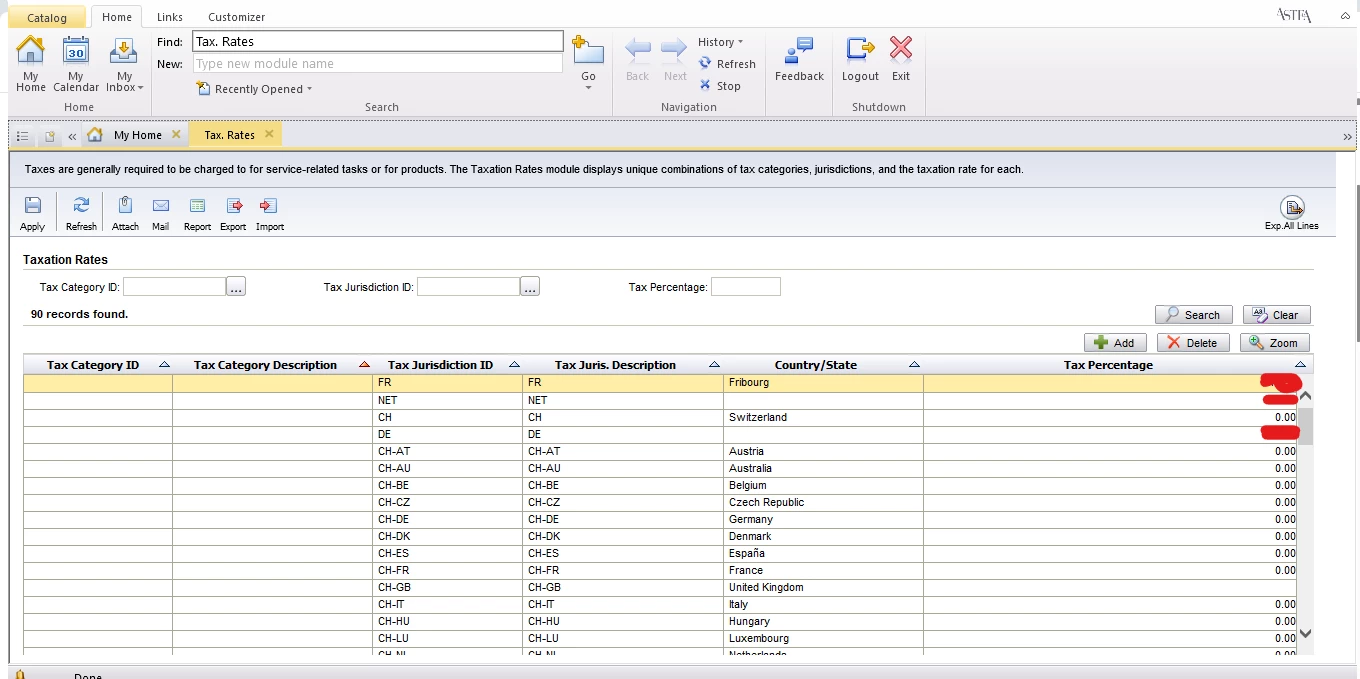Click the Feedback icon
The width and height of the screenshot is (1360, 679).
click(x=799, y=52)
